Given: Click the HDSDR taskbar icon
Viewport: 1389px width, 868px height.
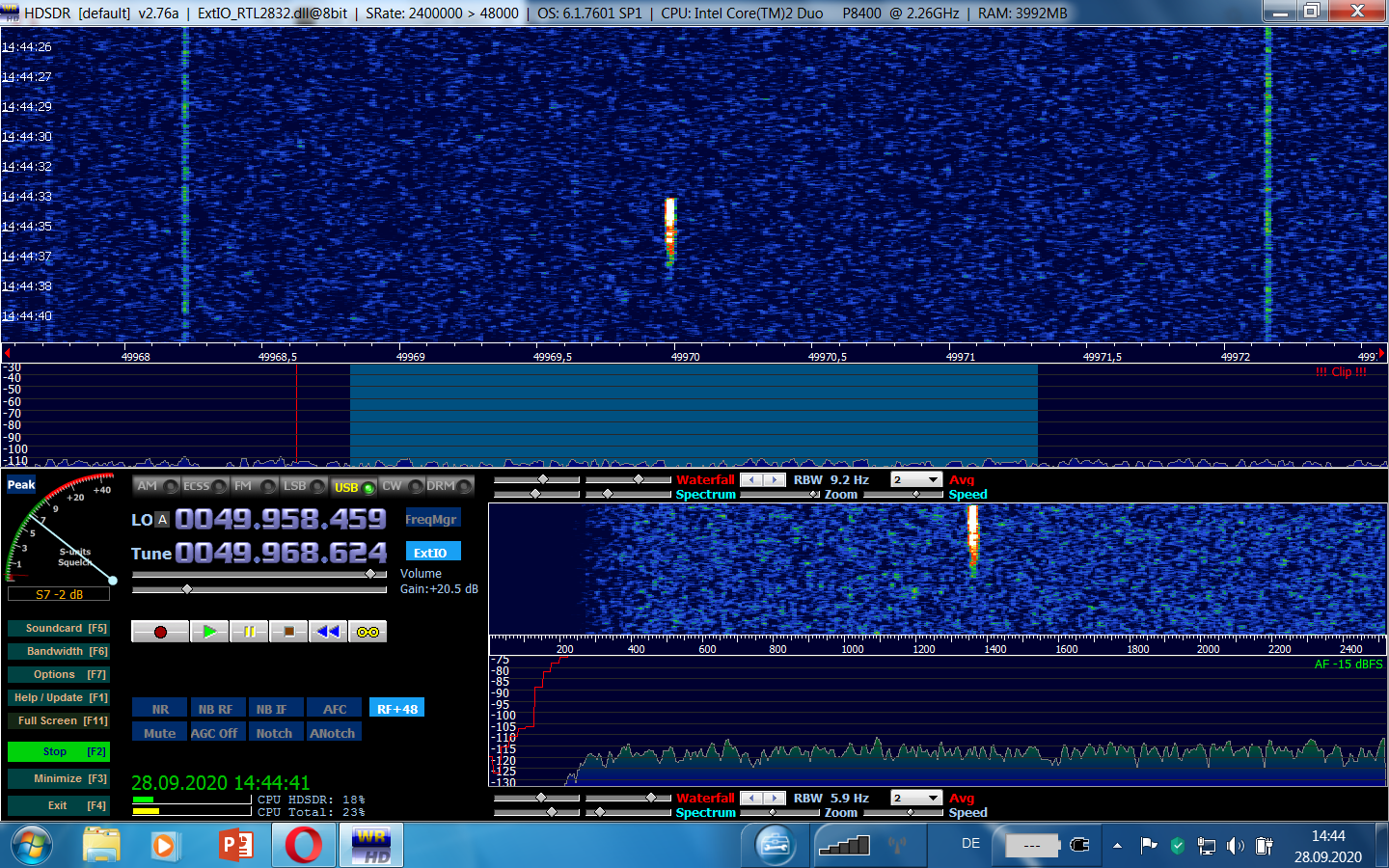Looking at the screenshot, I should tap(371, 846).
